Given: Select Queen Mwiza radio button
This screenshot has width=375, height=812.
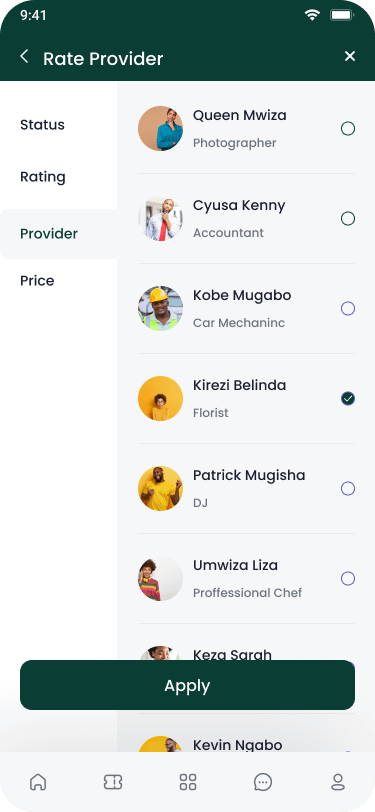Looking at the screenshot, I should click(x=348, y=128).
